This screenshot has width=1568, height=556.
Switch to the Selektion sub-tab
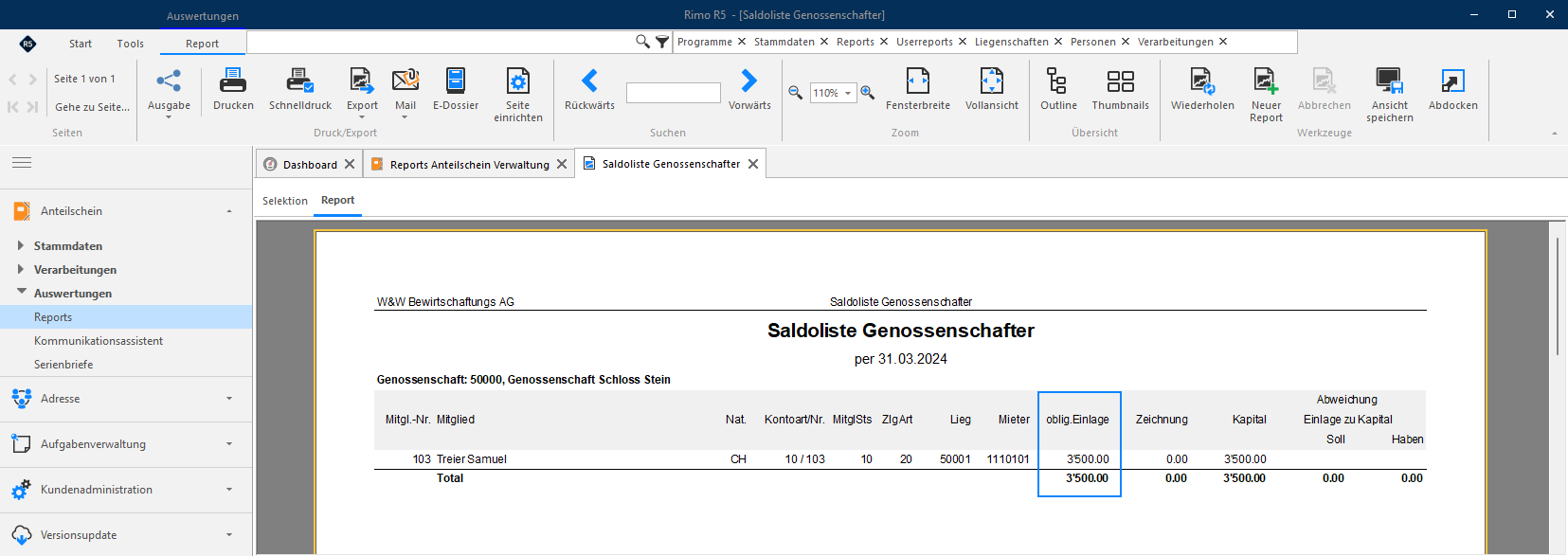point(285,201)
